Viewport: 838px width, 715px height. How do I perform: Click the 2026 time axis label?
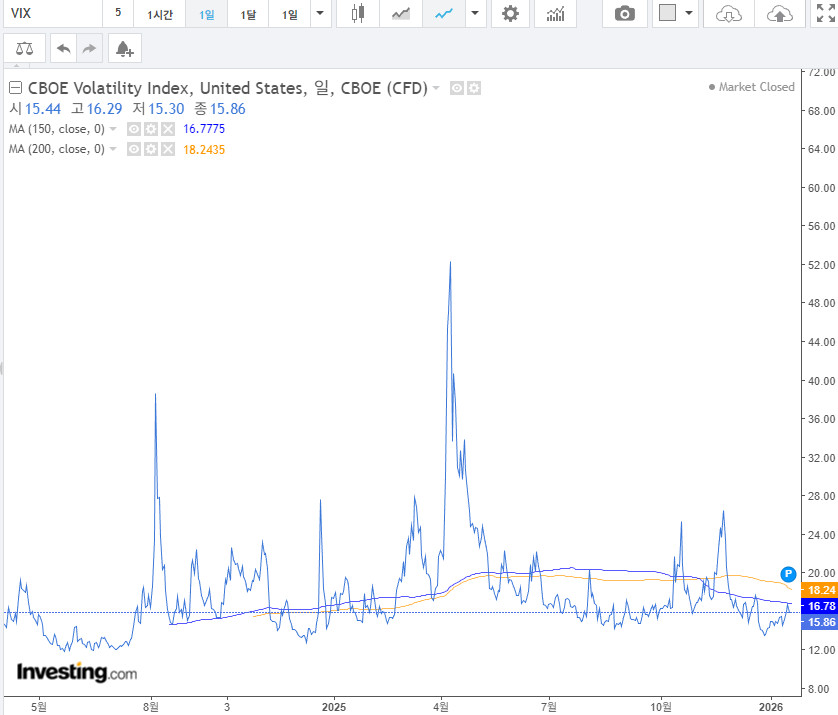(771, 707)
